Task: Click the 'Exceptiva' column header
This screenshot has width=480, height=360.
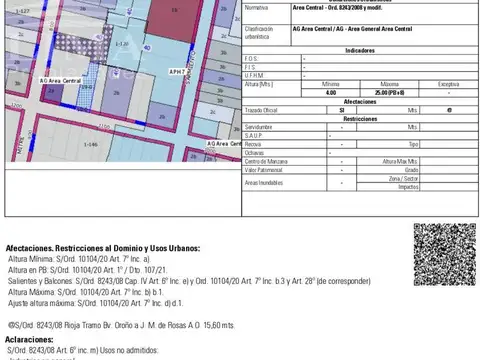Action: (x=448, y=84)
